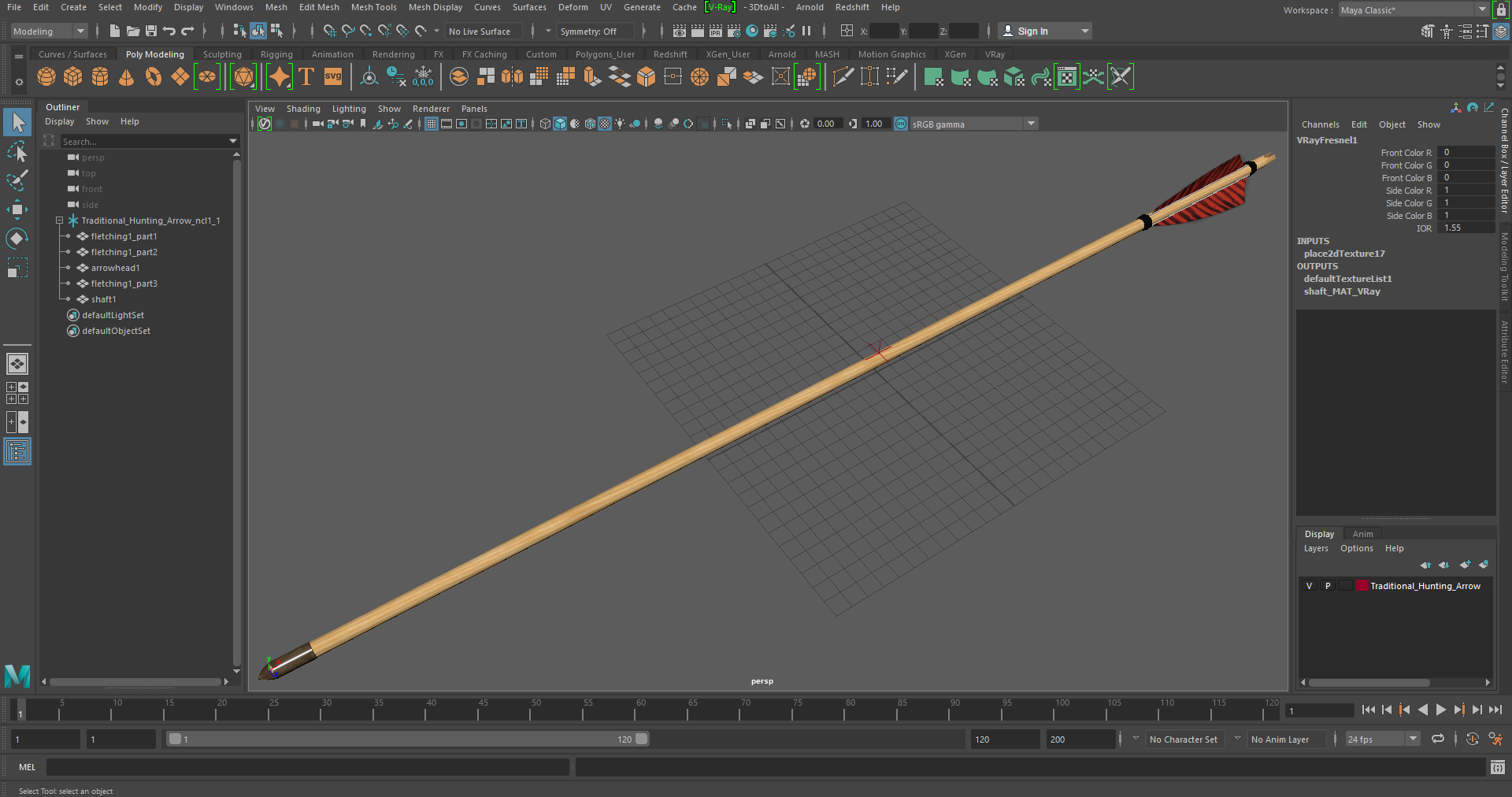The height and width of the screenshot is (797, 1512).
Task: Create a polygon torus from the shelf
Action: point(154,76)
